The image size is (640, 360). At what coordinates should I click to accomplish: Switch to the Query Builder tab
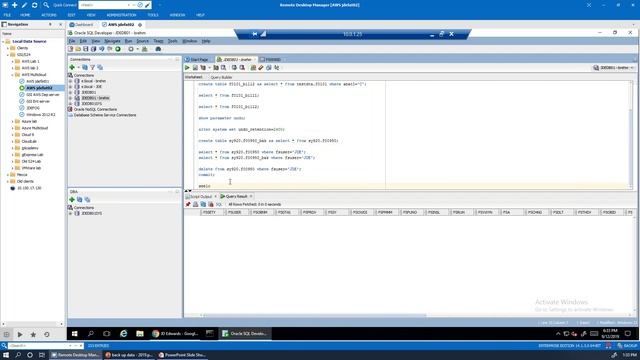(x=221, y=77)
